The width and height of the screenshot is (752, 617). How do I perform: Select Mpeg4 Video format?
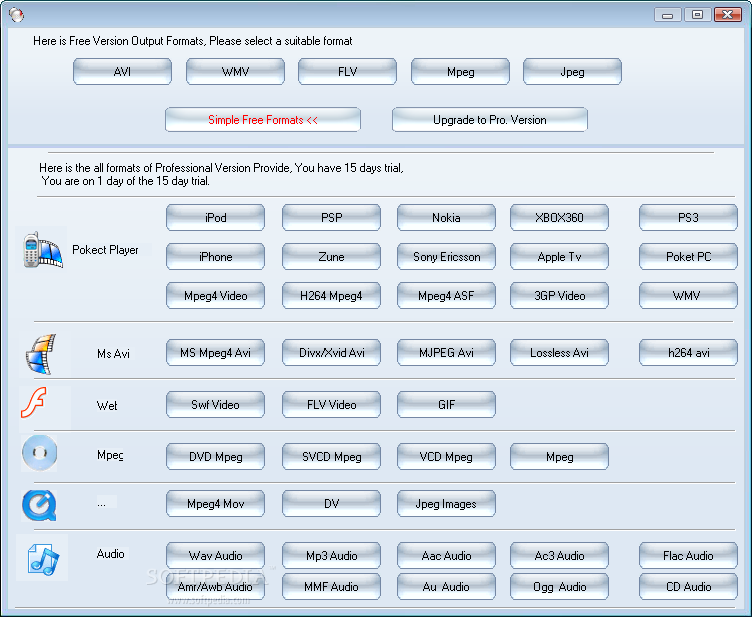pyautogui.click(x=215, y=296)
